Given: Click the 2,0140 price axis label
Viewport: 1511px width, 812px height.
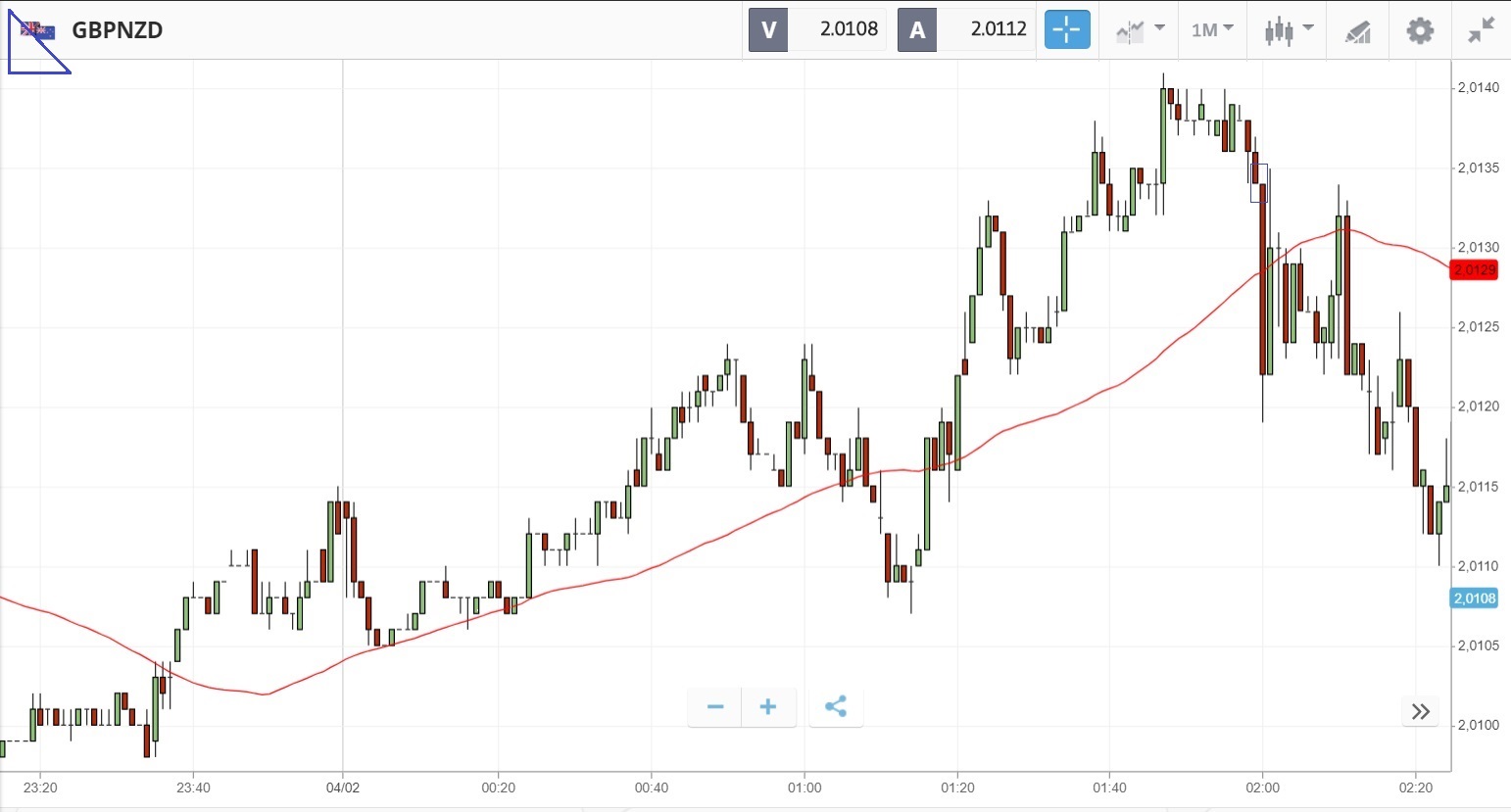Looking at the screenshot, I should pyautogui.click(x=1478, y=88).
